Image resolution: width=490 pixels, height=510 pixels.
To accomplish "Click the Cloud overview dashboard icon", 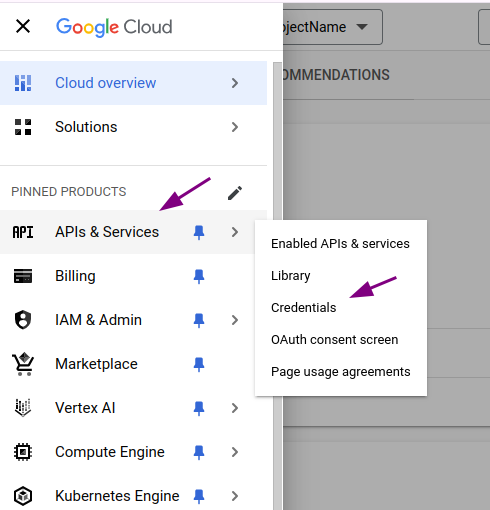I will click(23, 83).
